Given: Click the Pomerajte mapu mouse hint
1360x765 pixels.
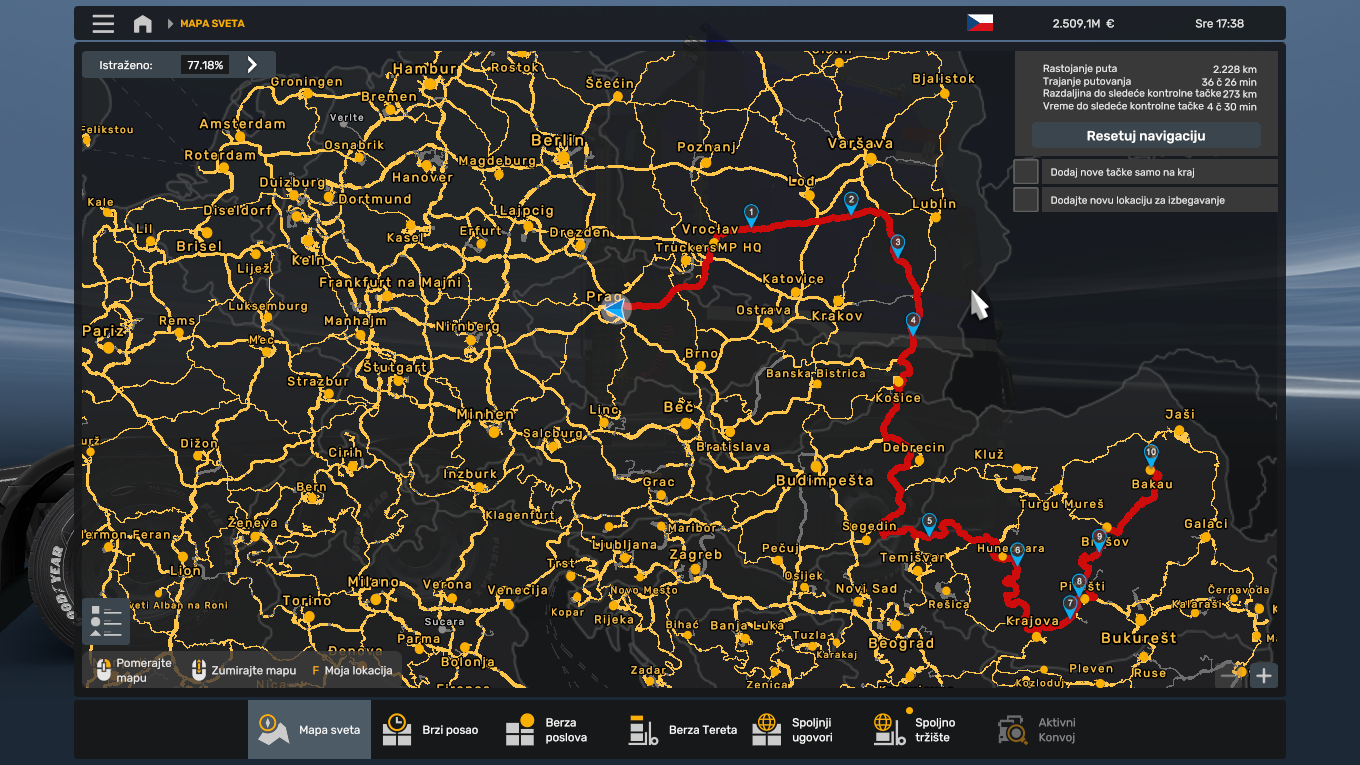Looking at the screenshot, I should pos(135,670).
